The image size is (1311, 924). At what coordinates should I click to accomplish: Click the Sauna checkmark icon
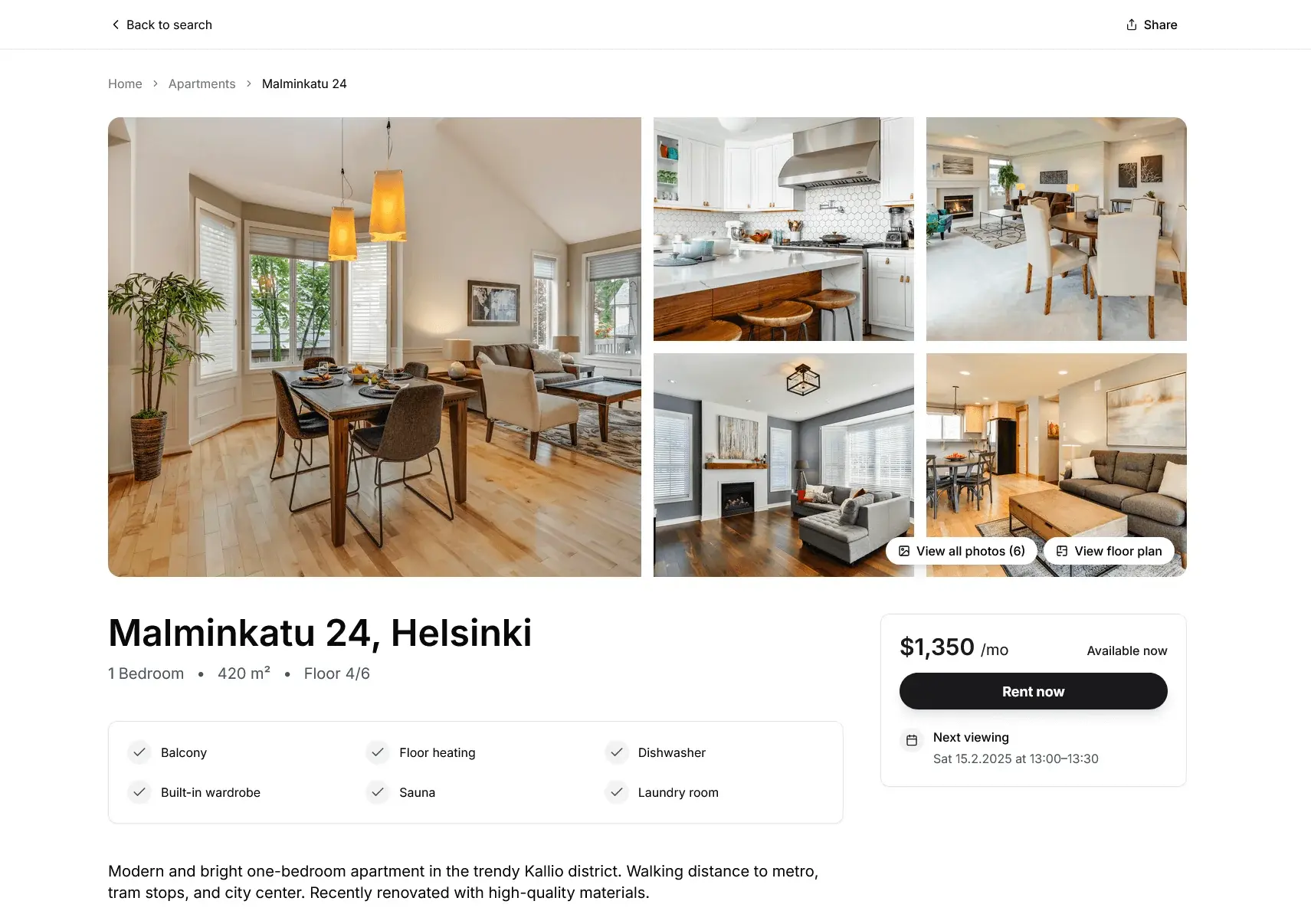378,792
